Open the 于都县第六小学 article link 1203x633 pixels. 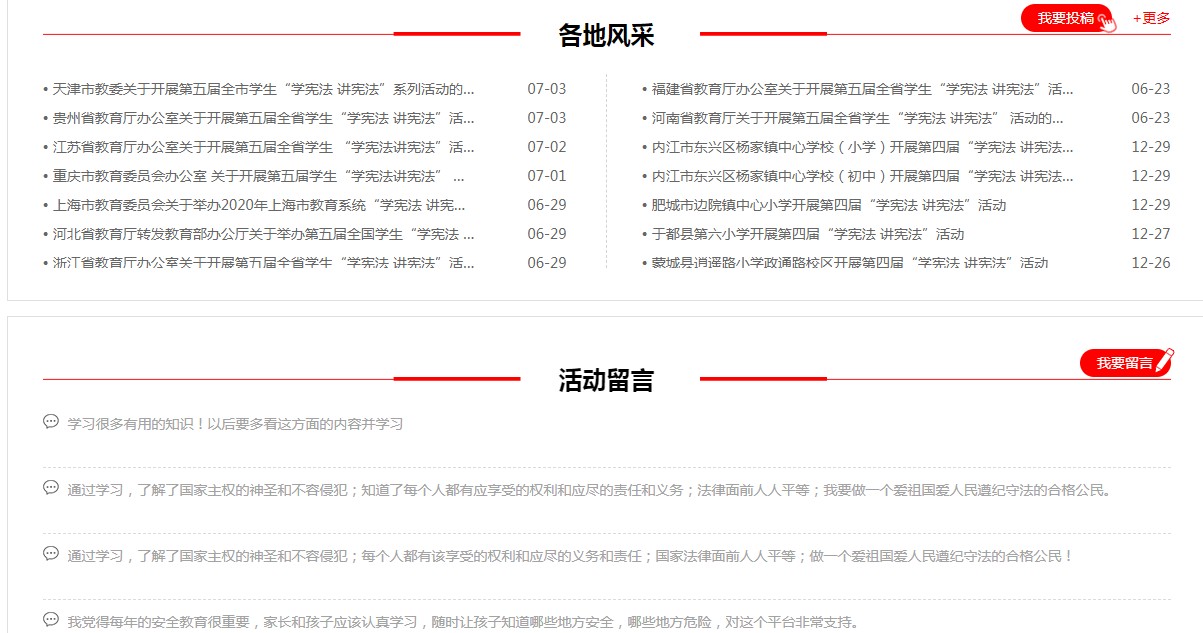tap(808, 234)
